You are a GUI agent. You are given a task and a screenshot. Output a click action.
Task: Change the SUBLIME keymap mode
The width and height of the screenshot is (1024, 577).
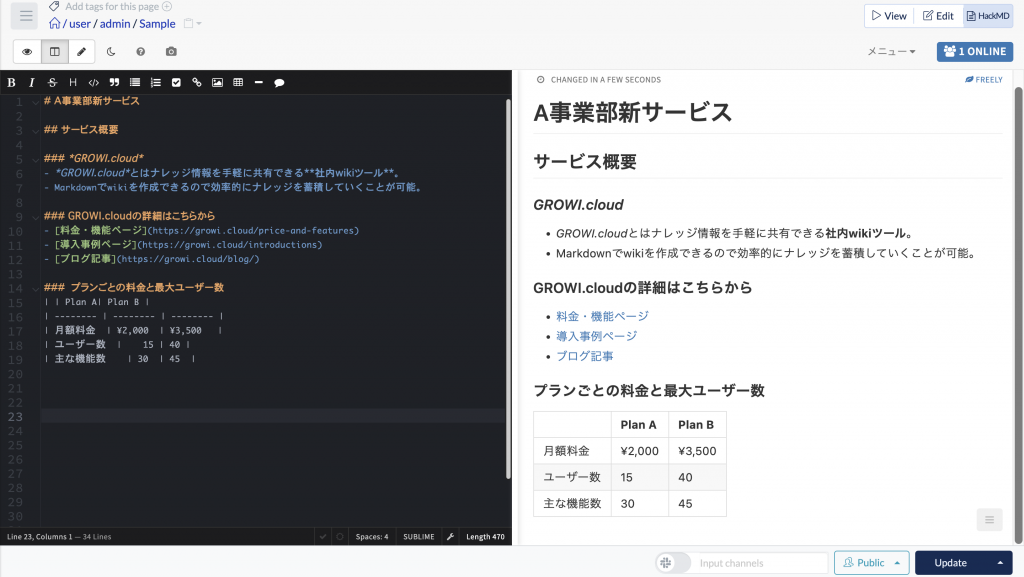pyautogui.click(x=419, y=537)
